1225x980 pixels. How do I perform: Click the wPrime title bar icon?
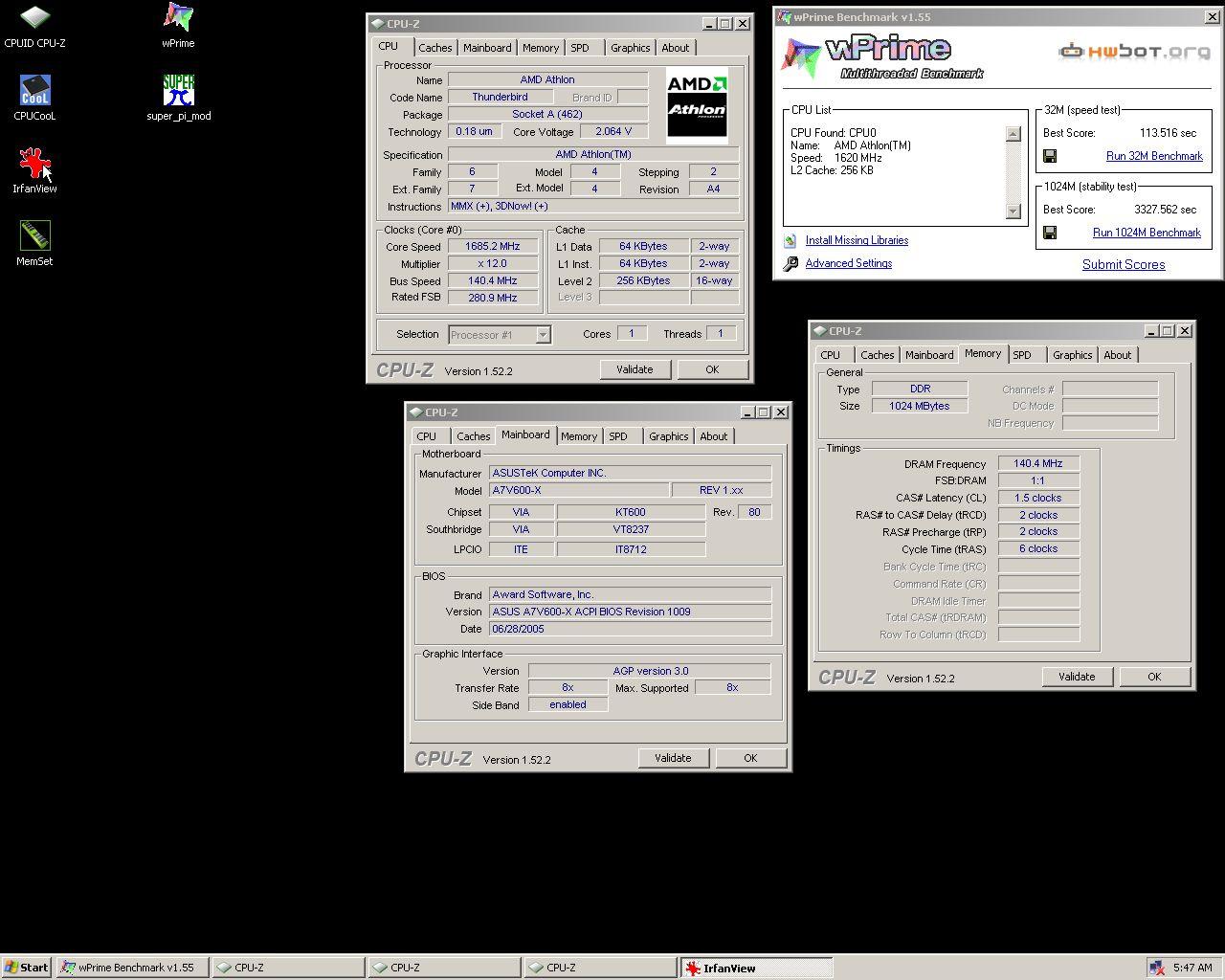coord(784,16)
